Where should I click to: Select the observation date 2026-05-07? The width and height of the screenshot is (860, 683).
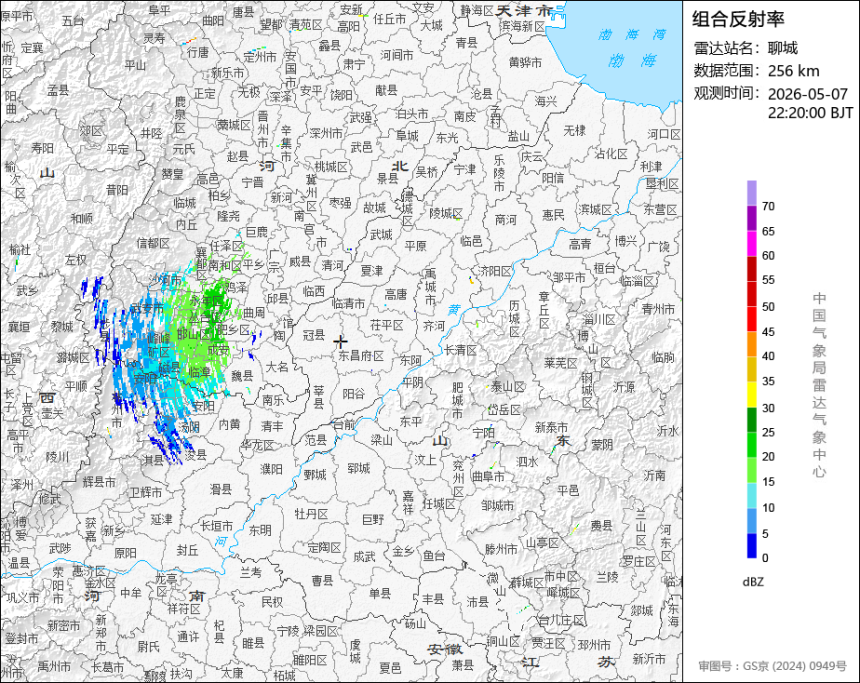click(808, 94)
